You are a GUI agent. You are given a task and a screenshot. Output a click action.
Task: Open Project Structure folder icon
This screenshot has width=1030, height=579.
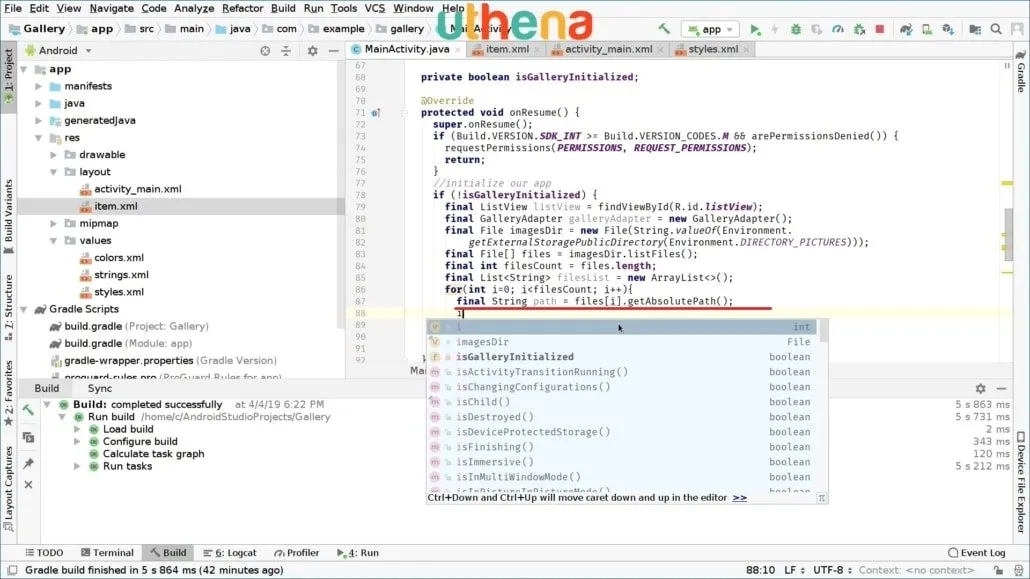point(975,29)
